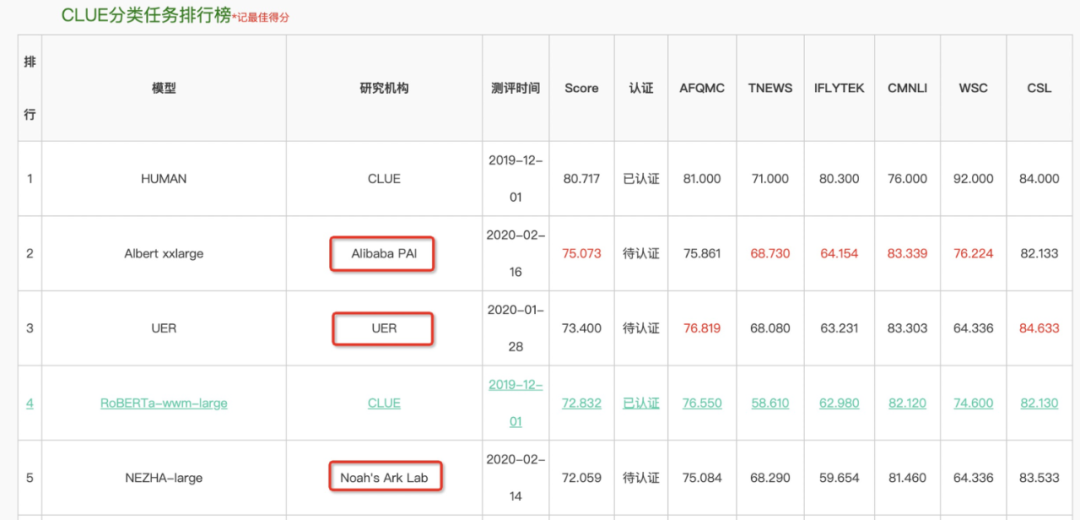
Task: Select the Alibaba PAI institution cell
Action: (384, 254)
